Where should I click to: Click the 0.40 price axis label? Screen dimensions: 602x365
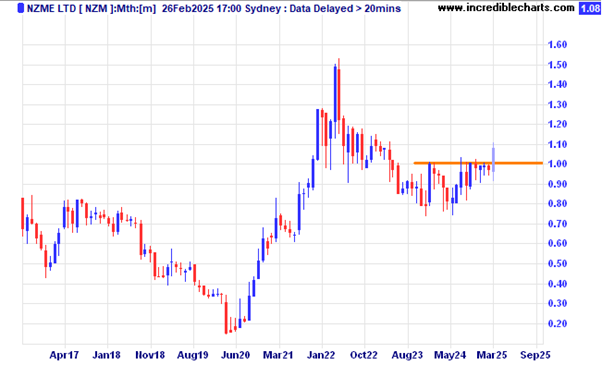point(557,284)
